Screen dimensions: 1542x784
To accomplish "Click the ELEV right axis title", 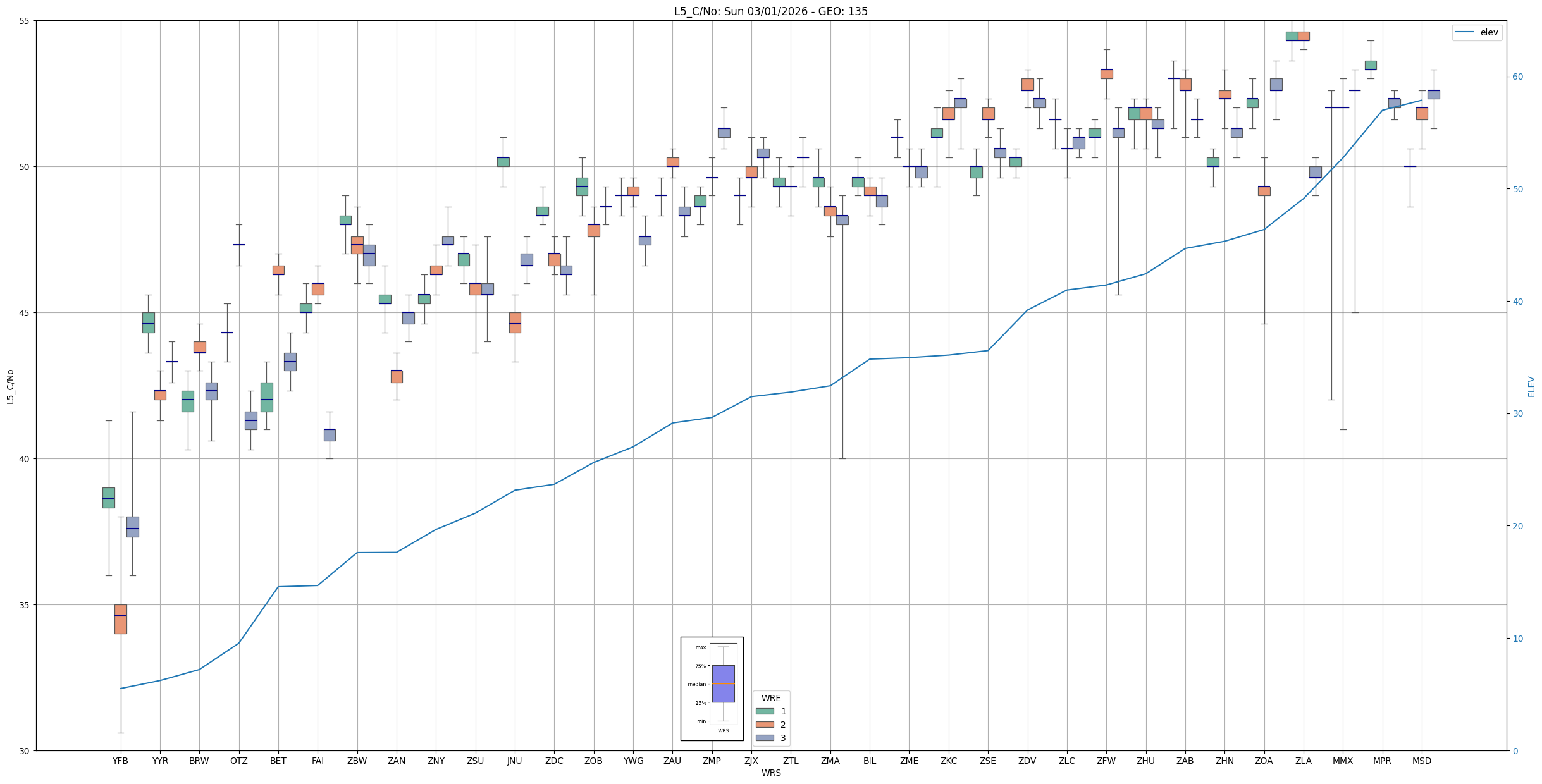I will 1531,386.
